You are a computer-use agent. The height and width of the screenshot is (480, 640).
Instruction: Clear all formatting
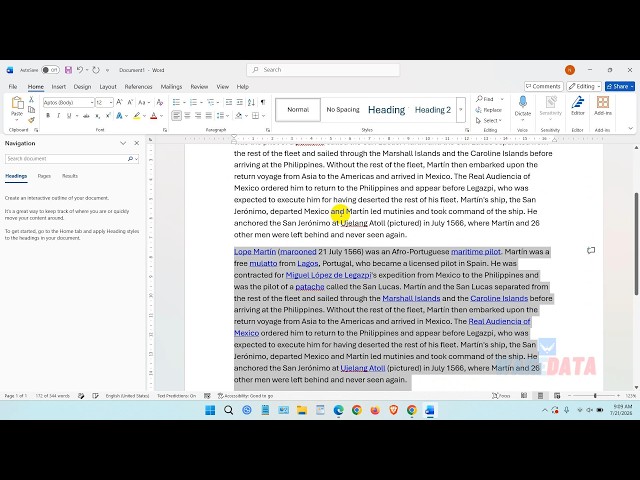pos(160,102)
